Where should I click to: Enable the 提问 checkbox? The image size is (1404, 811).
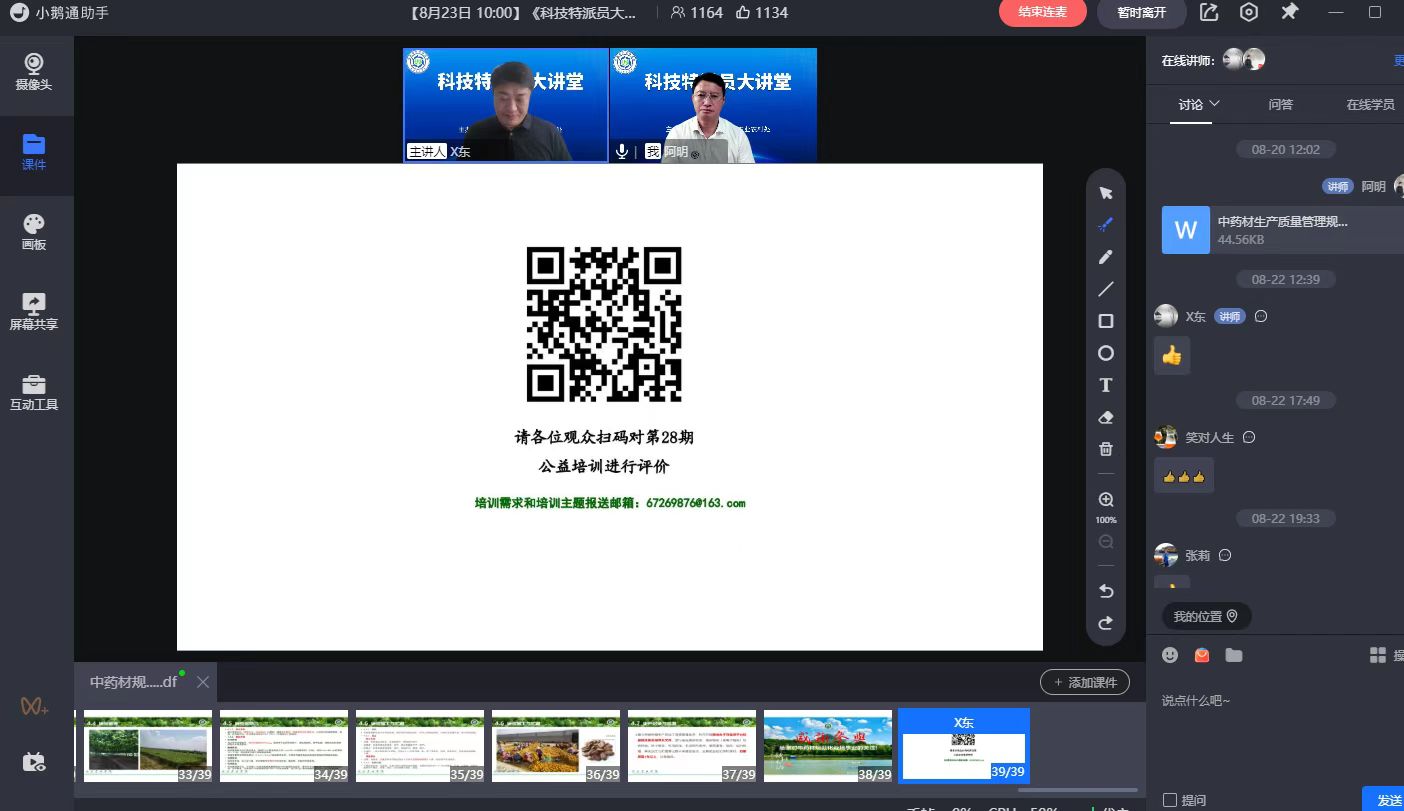(x=1170, y=800)
